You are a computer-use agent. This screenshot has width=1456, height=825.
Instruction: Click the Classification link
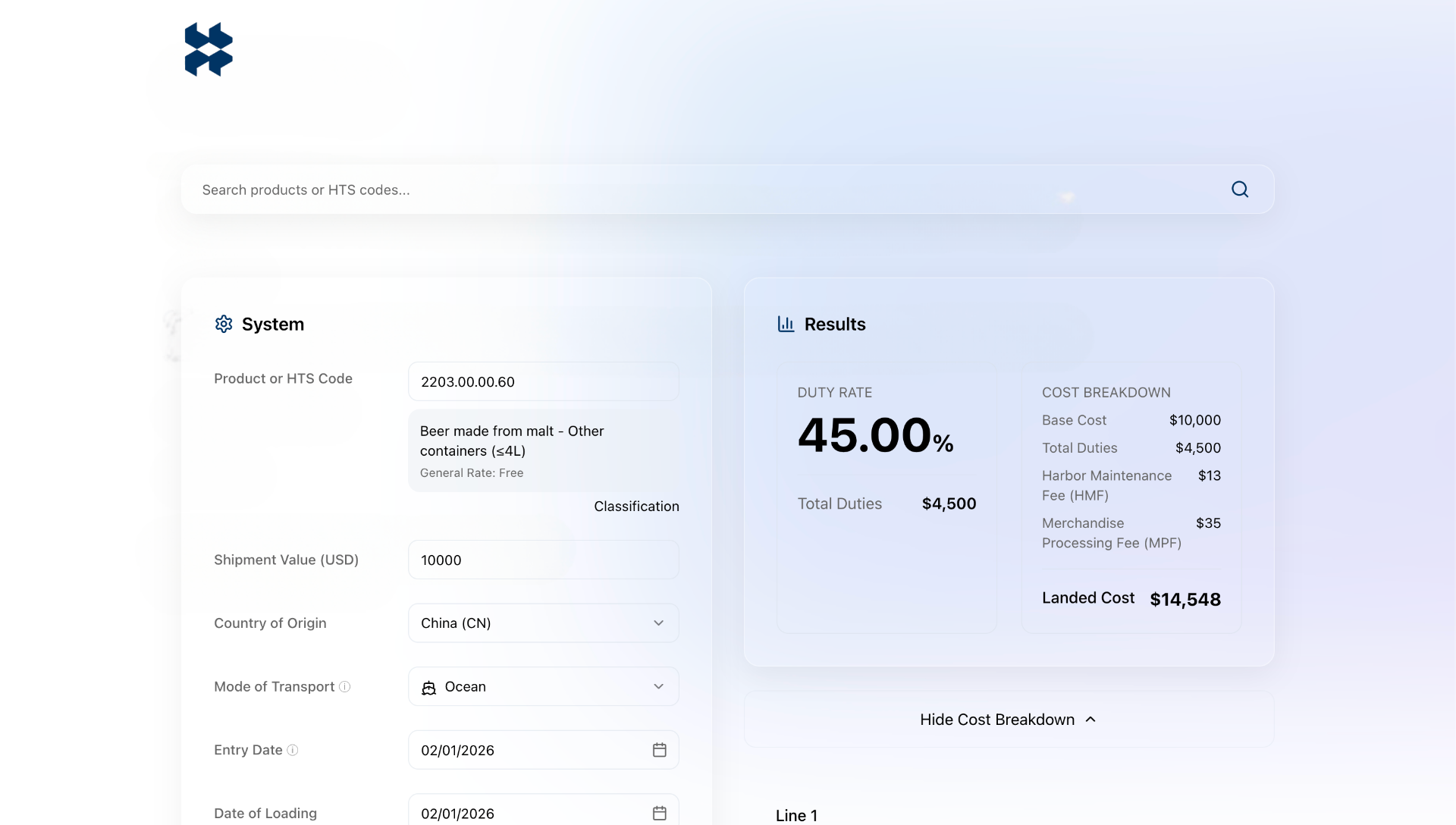[636, 507]
